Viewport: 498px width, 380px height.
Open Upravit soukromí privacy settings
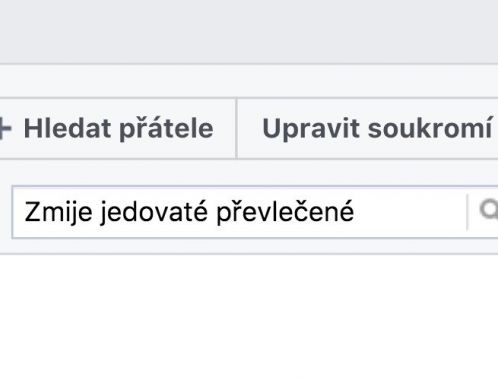click(368, 128)
